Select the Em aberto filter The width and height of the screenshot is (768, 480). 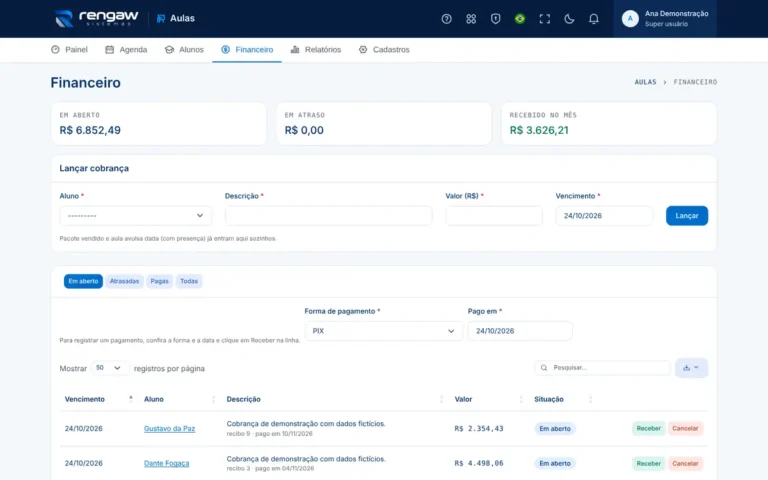(x=83, y=281)
